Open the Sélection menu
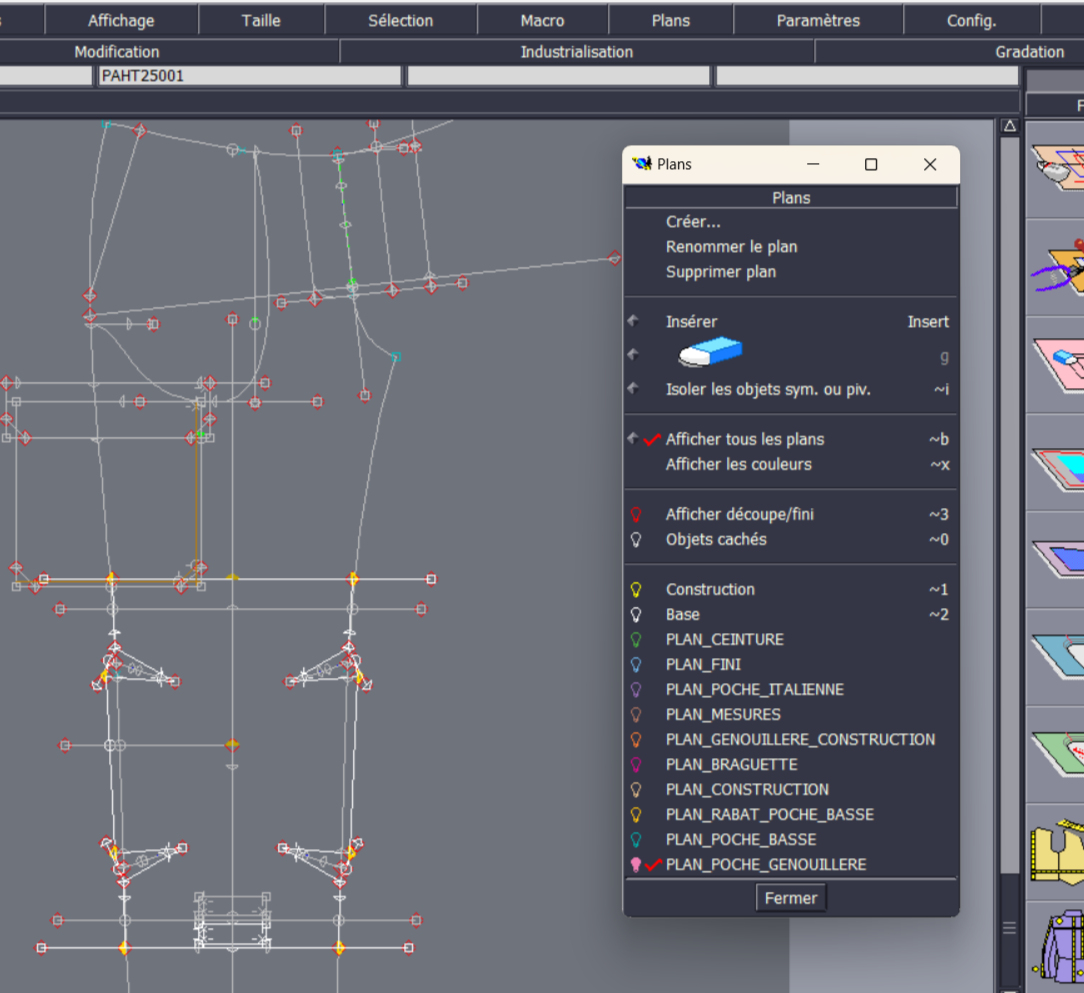This screenshot has height=993, width=1084. [400, 21]
